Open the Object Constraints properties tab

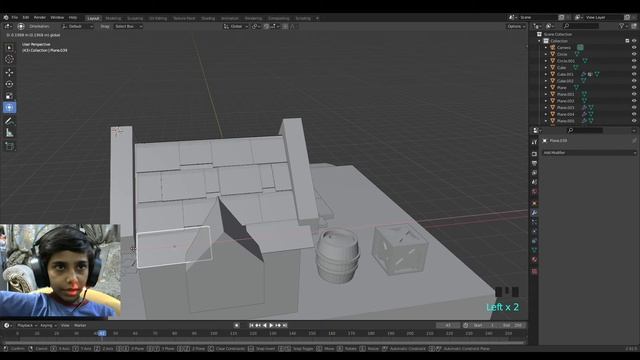coord(534,241)
